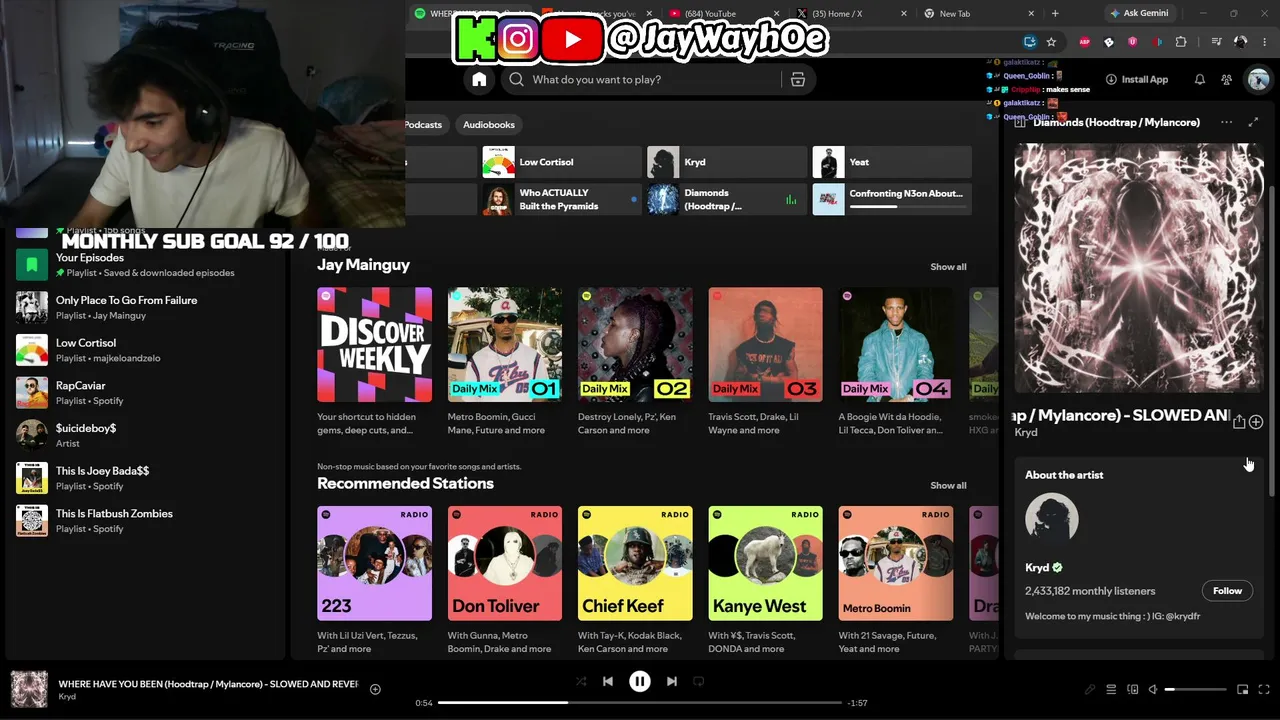Toggle shuffle in the player bar
The width and height of the screenshot is (1280, 720).
tap(581, 681)
